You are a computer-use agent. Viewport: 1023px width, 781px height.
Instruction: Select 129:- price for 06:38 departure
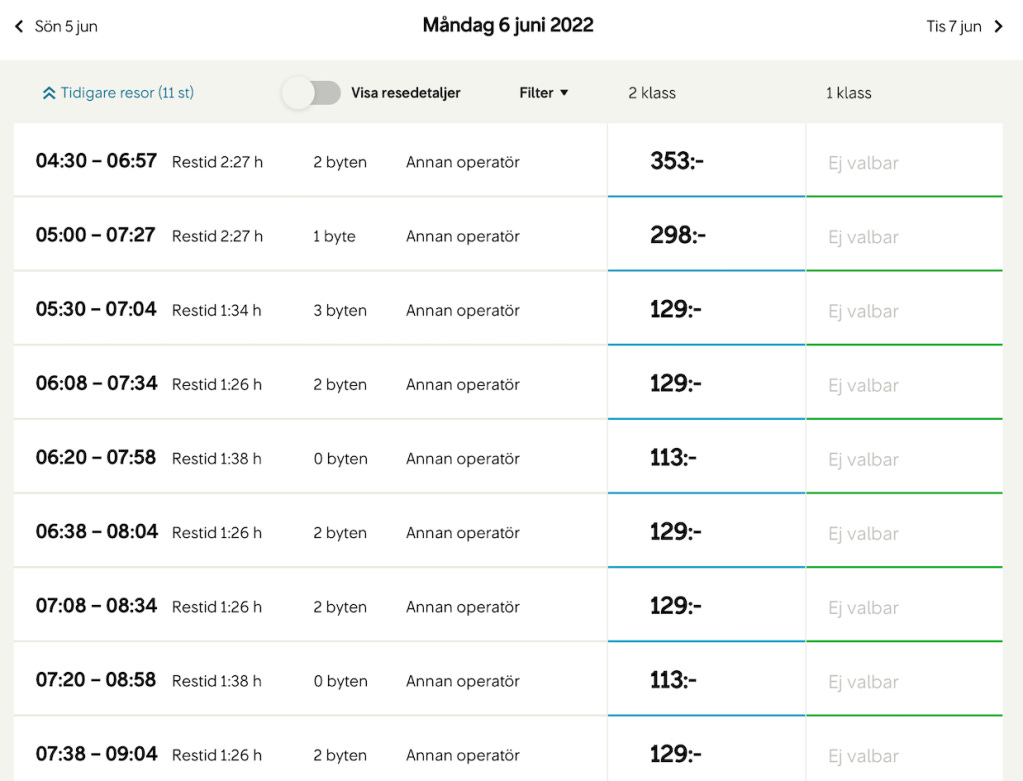coord(706,531)
